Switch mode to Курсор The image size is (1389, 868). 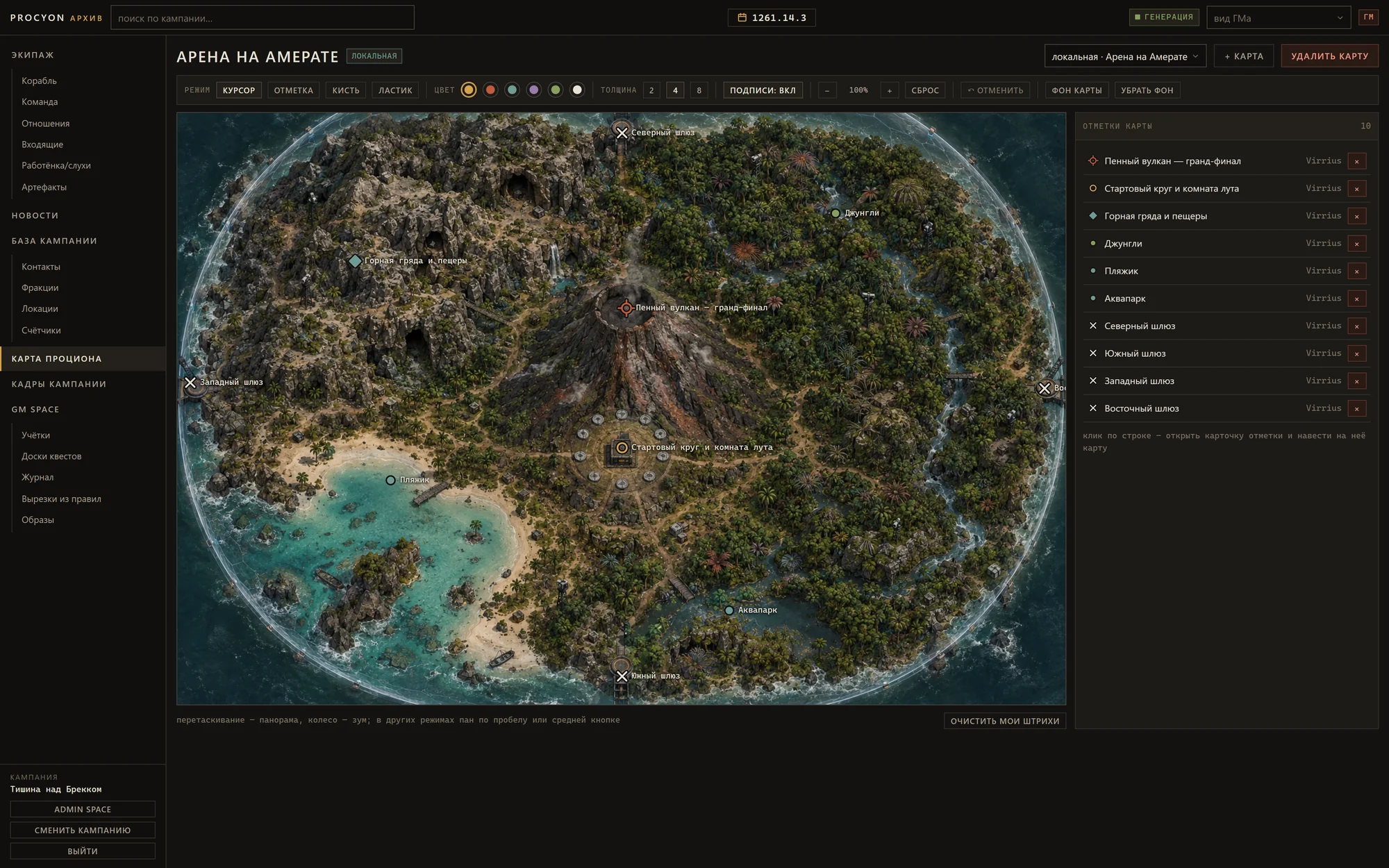tap(239, 90)
